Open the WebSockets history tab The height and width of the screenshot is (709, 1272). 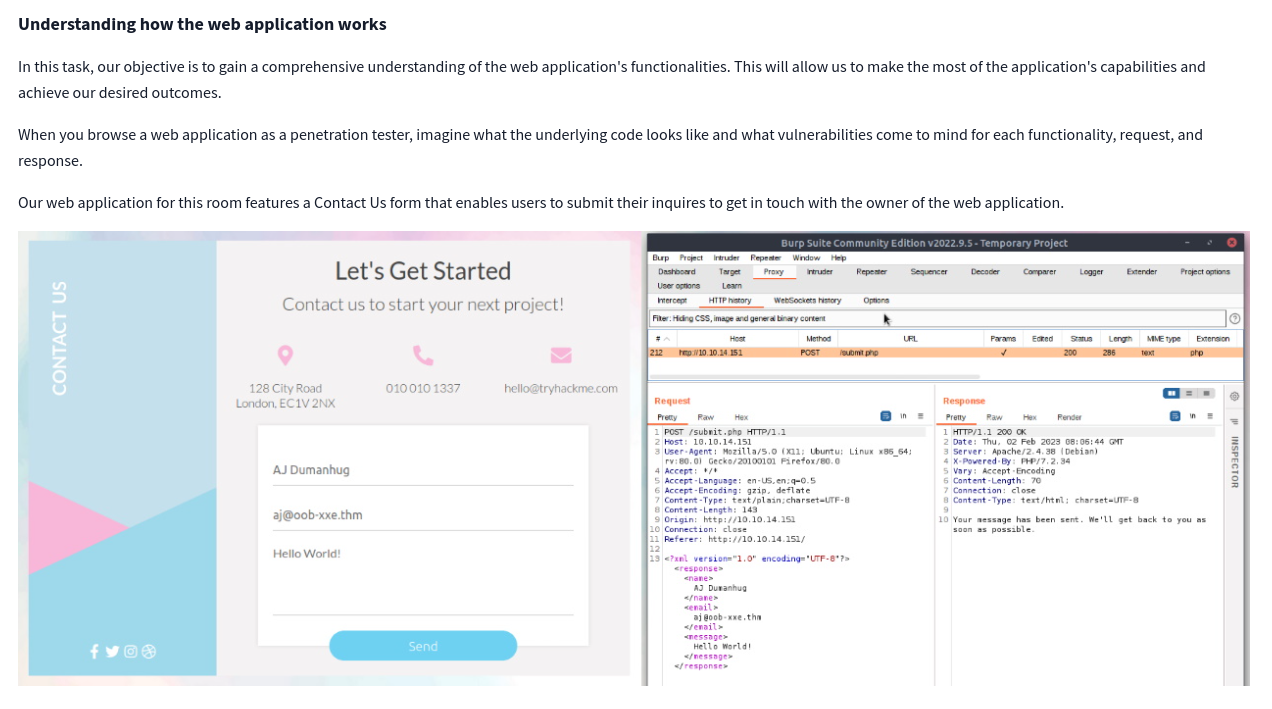tap(807, 300)
